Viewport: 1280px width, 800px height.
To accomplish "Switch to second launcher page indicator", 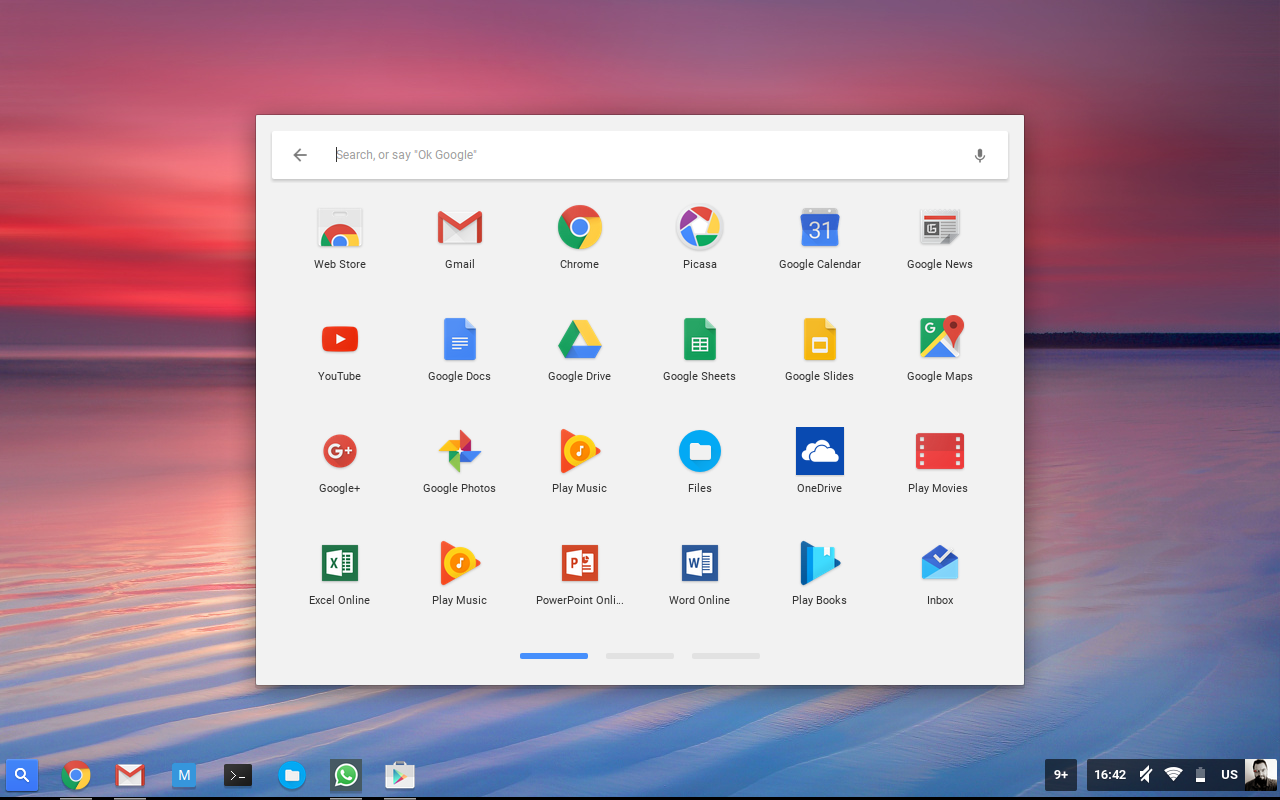I will (640, 656).
